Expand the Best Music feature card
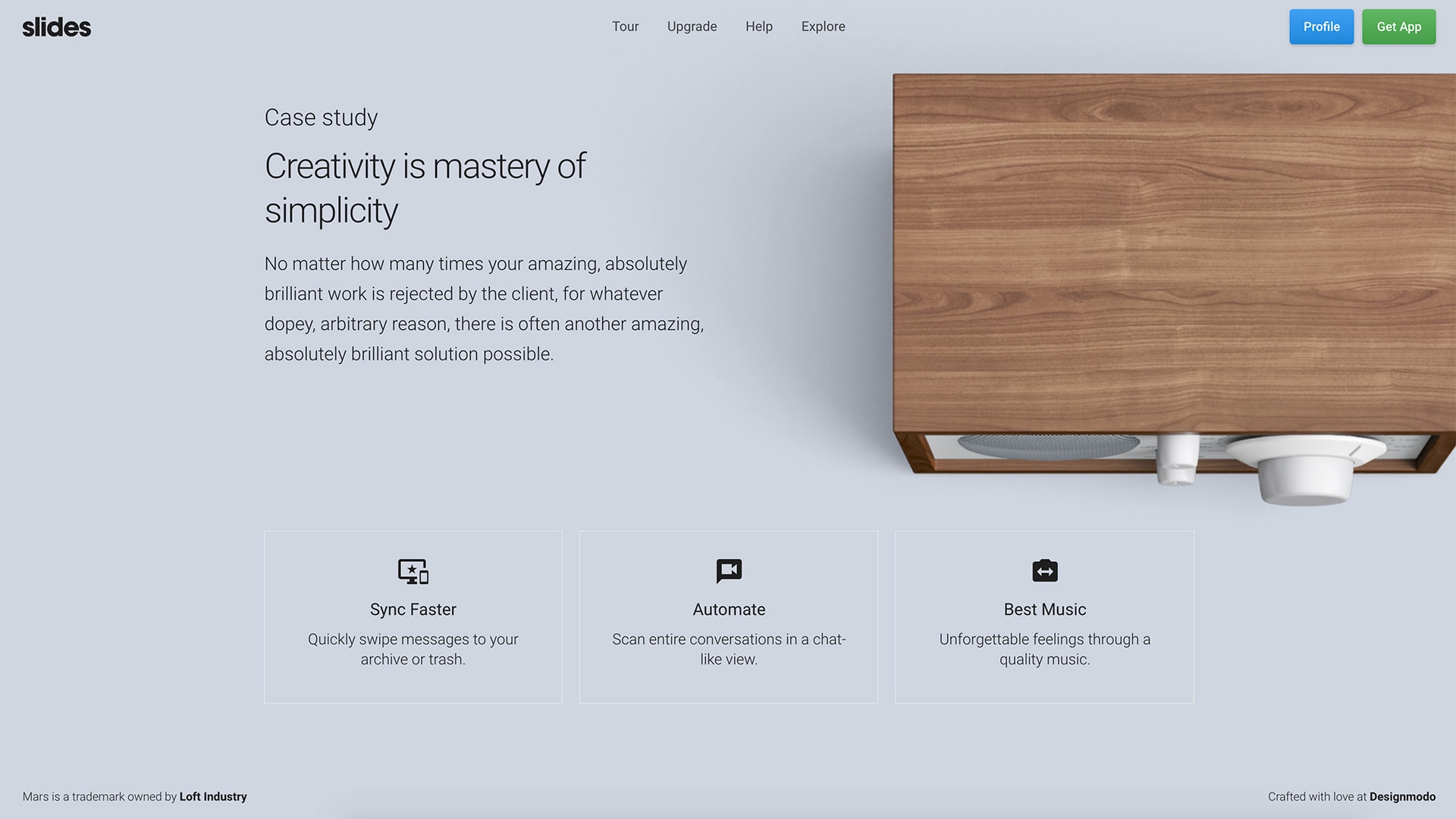Image resolution: width=1456 pixels, height=819 pixels. tap(1044, 617)
